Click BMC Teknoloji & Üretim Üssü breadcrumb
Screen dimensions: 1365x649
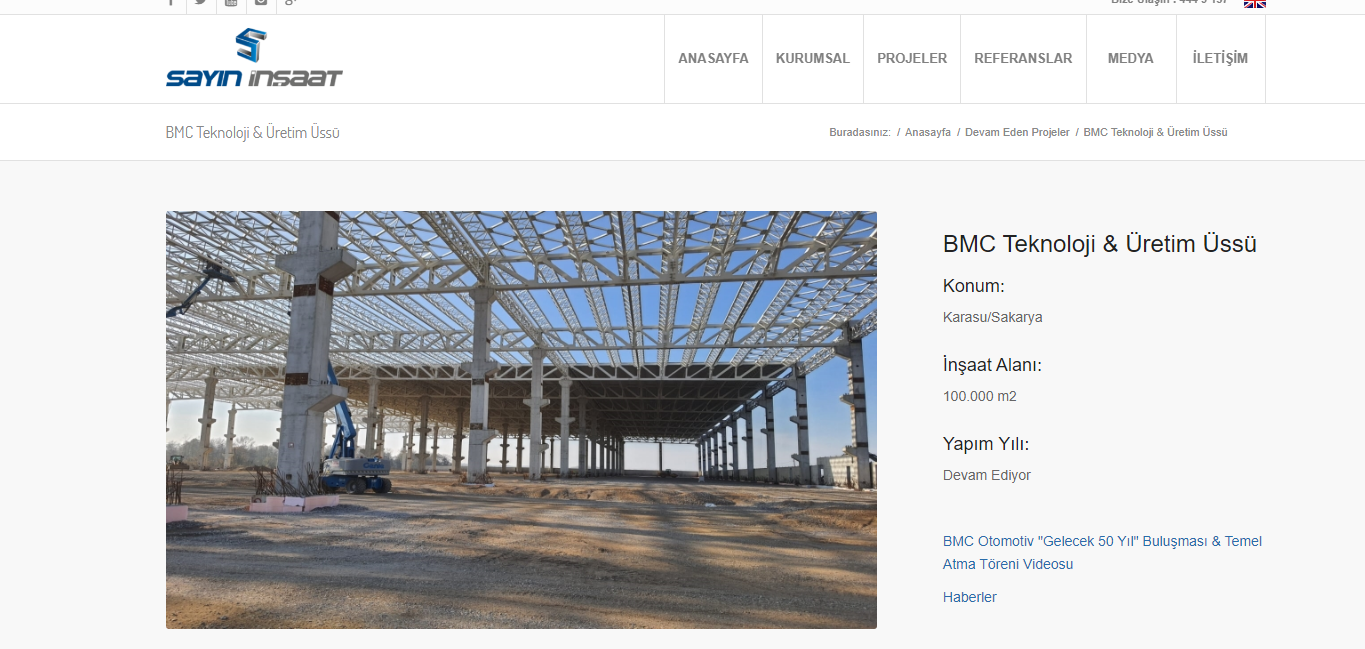pyautogui.click(x=1155, y=133)
